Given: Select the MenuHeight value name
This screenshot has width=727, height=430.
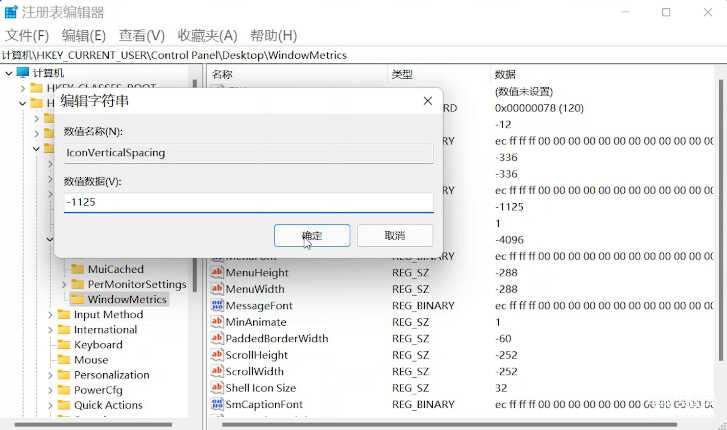Looking at the screenshot, I should (257, 272).
